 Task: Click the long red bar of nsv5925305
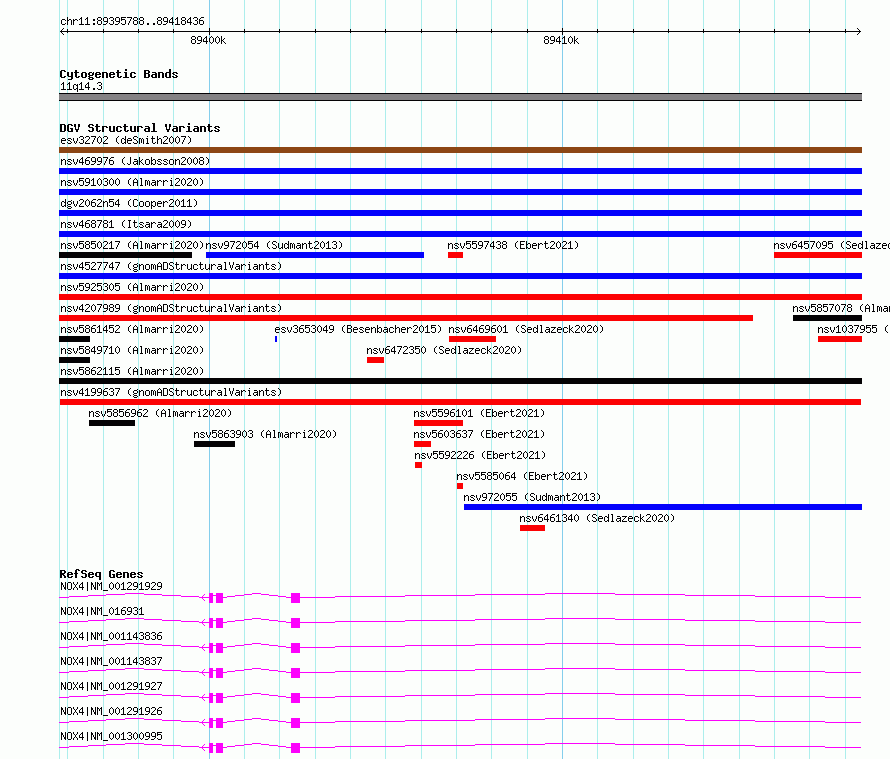(460, 297)
